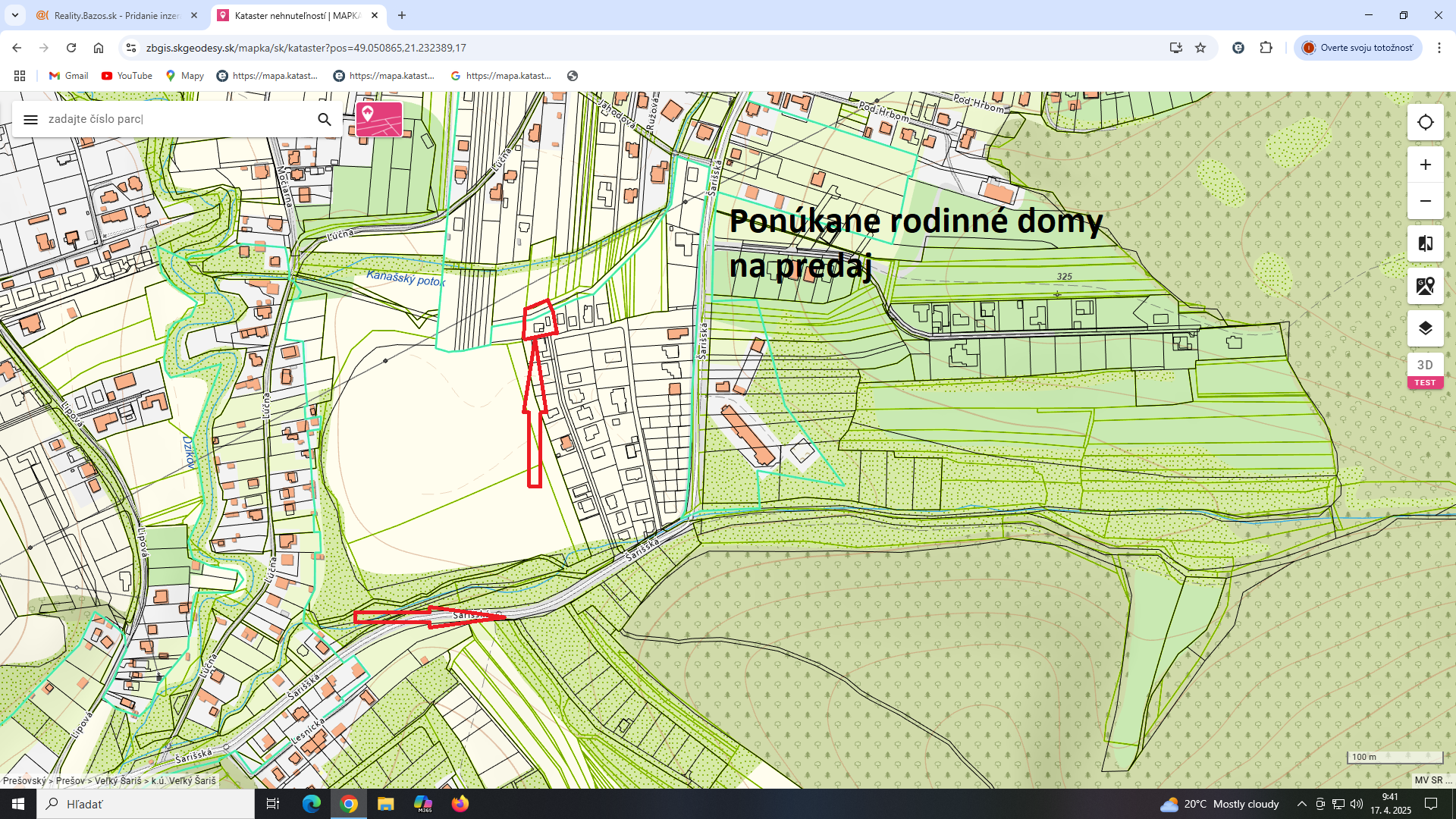Bookmark this page with the star icon
1456x819 pixels.
(1200, 48)
